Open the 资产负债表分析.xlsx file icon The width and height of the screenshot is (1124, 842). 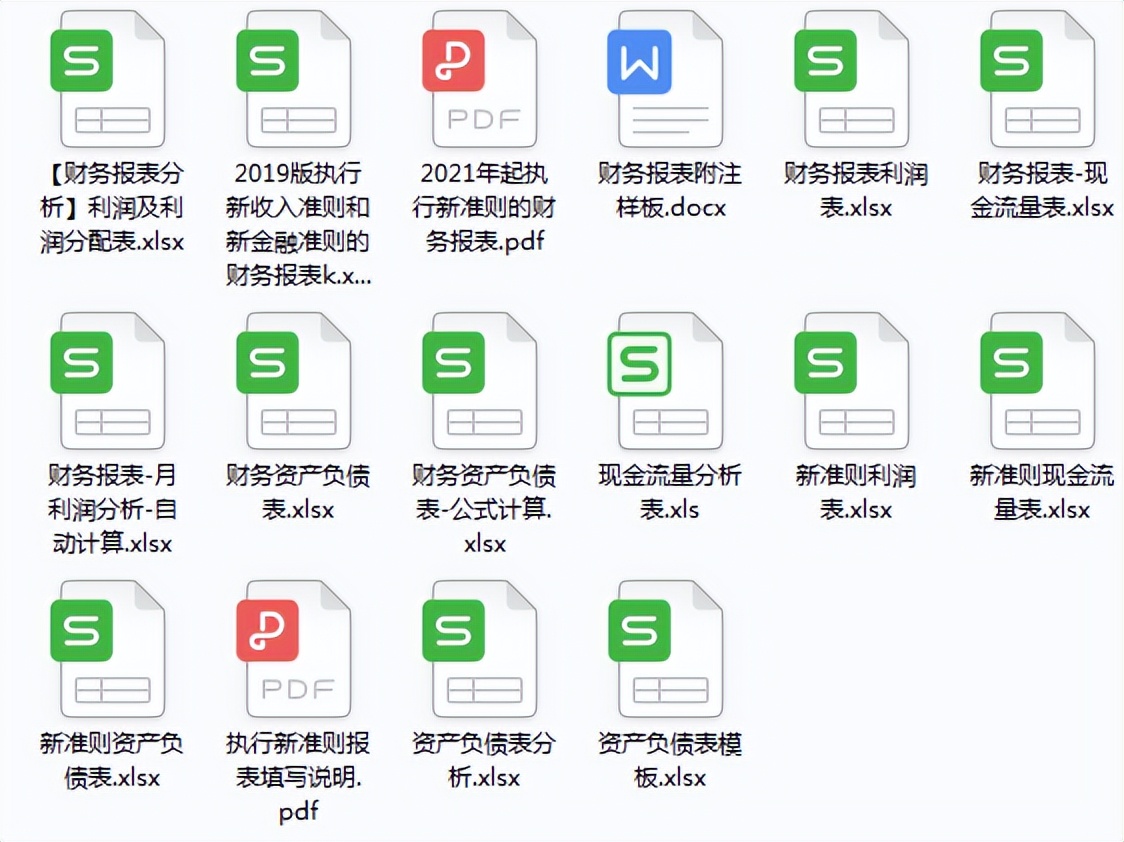[x=482, y=648]
